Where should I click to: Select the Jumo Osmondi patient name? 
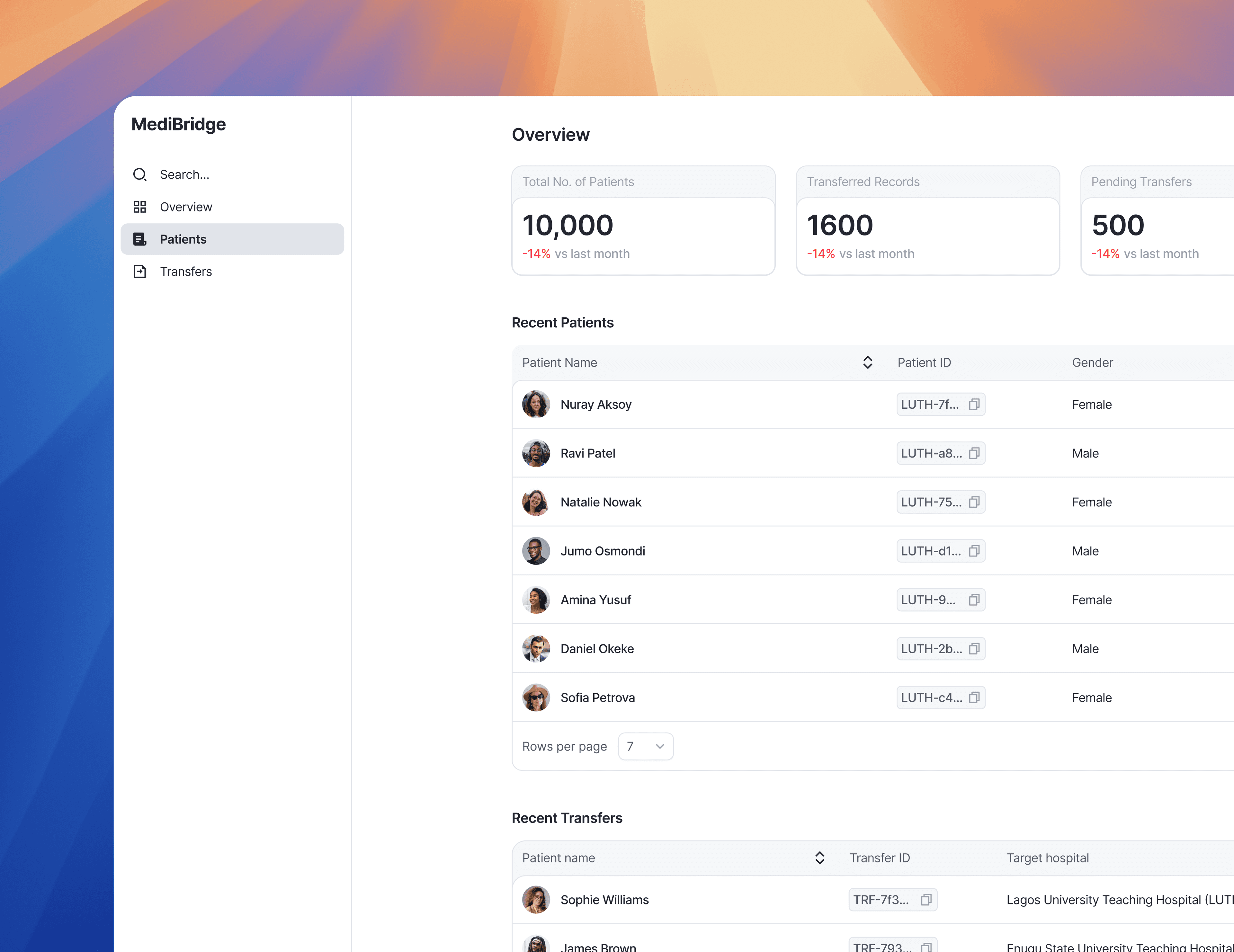[603, 551]
